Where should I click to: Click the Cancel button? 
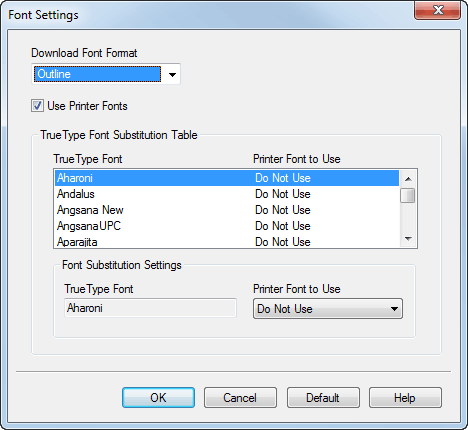(x=240, y=397)
